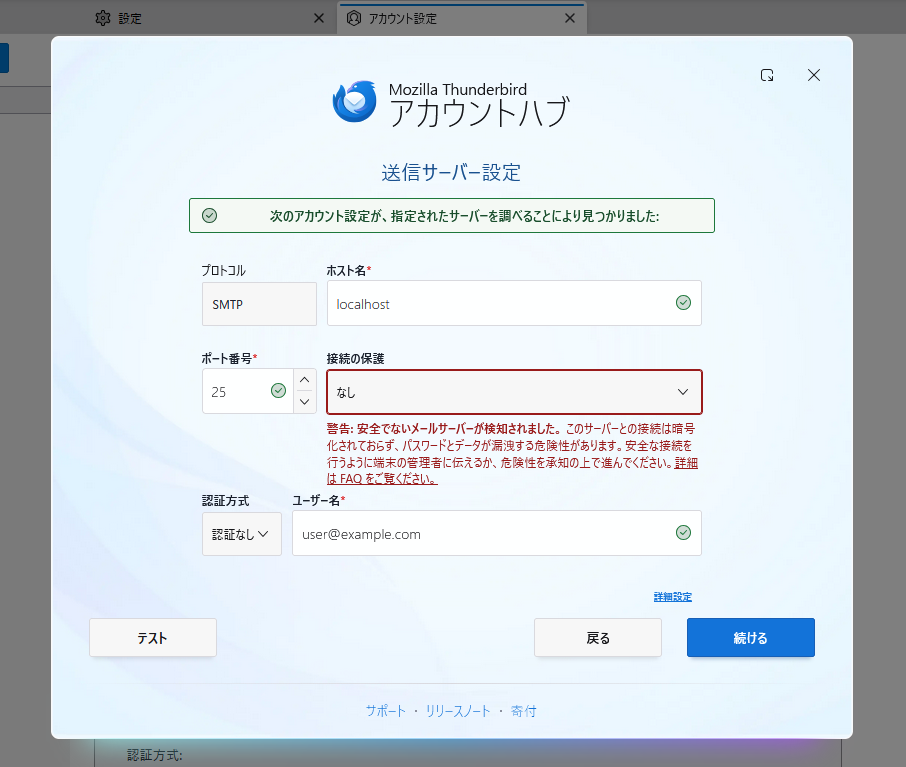
Task: Close the アカウント設定 tab
Action: (570, 18)
